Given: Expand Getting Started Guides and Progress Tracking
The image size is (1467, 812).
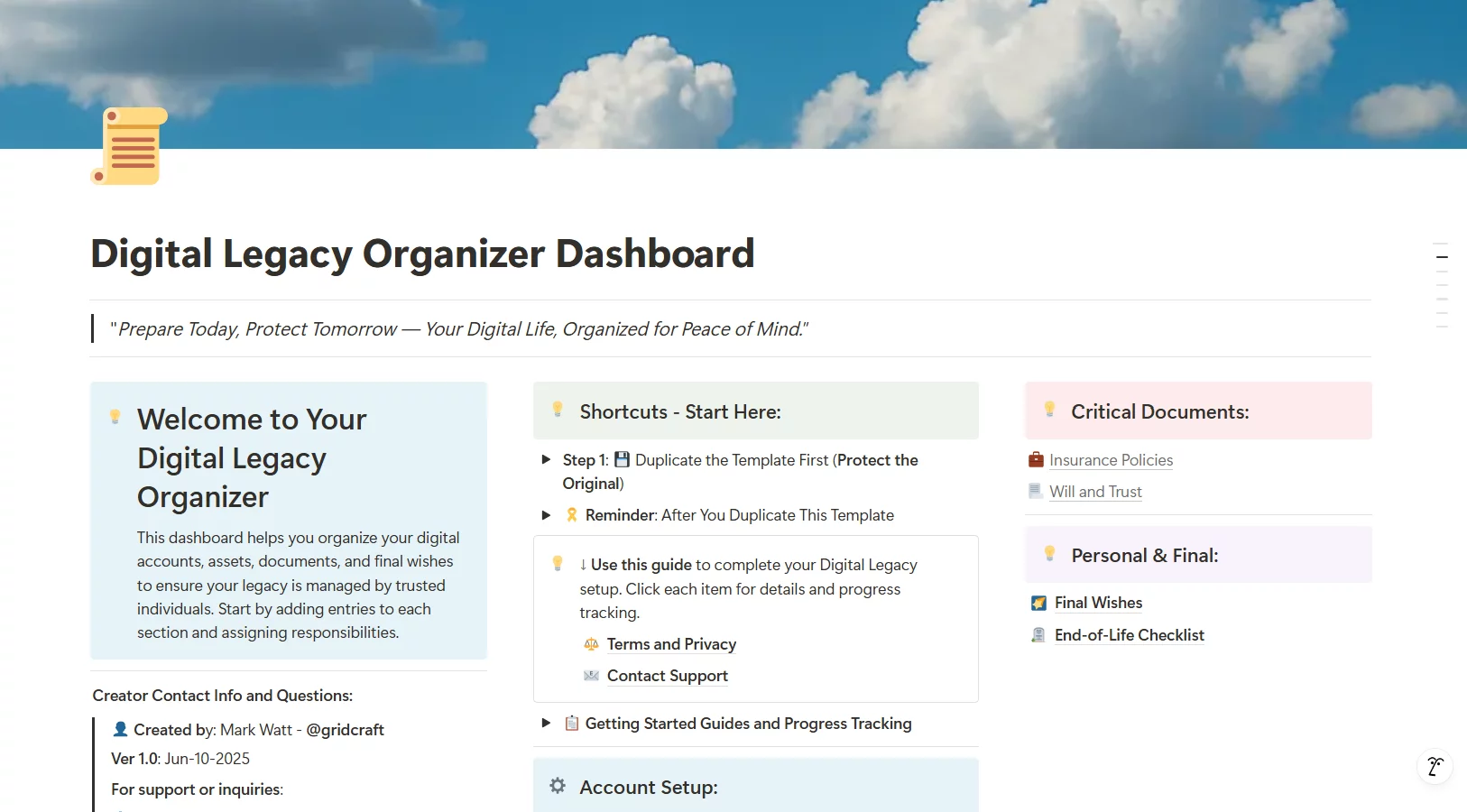Looking at the screenshot, I should click(x=546, y=723).
